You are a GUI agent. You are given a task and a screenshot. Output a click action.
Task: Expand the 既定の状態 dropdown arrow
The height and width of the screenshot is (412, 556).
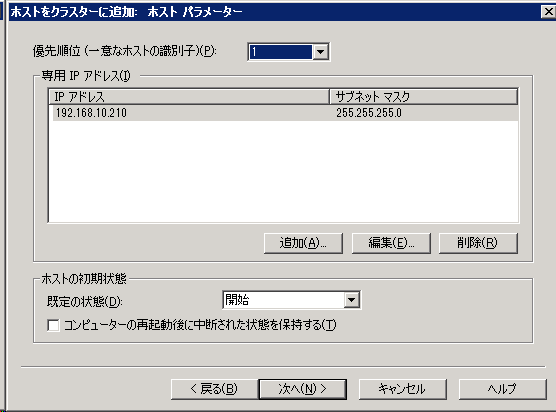click(x=351, y=300)
